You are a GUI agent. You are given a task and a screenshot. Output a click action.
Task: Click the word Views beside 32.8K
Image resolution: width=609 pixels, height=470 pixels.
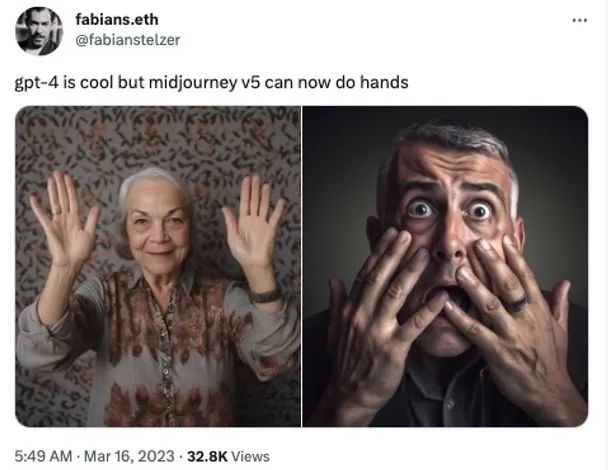(249, 456)
